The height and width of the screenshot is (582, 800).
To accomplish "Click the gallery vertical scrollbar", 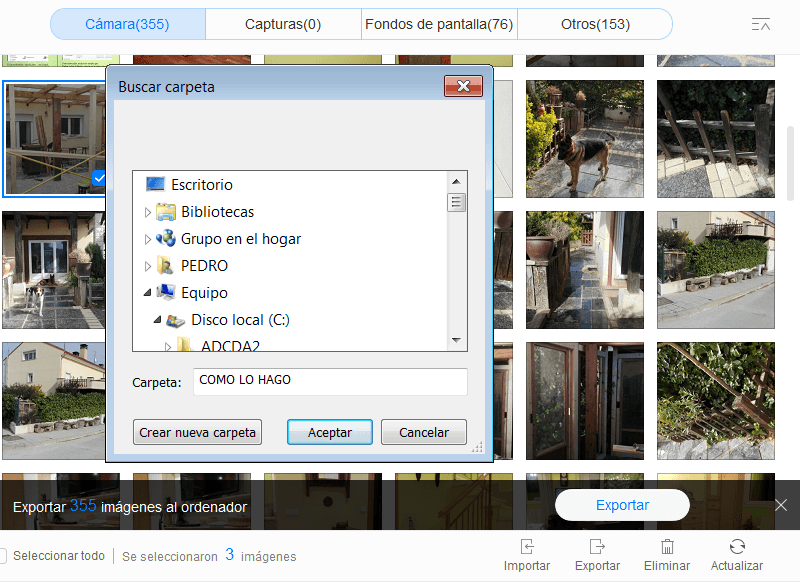I will pos(791,163).
